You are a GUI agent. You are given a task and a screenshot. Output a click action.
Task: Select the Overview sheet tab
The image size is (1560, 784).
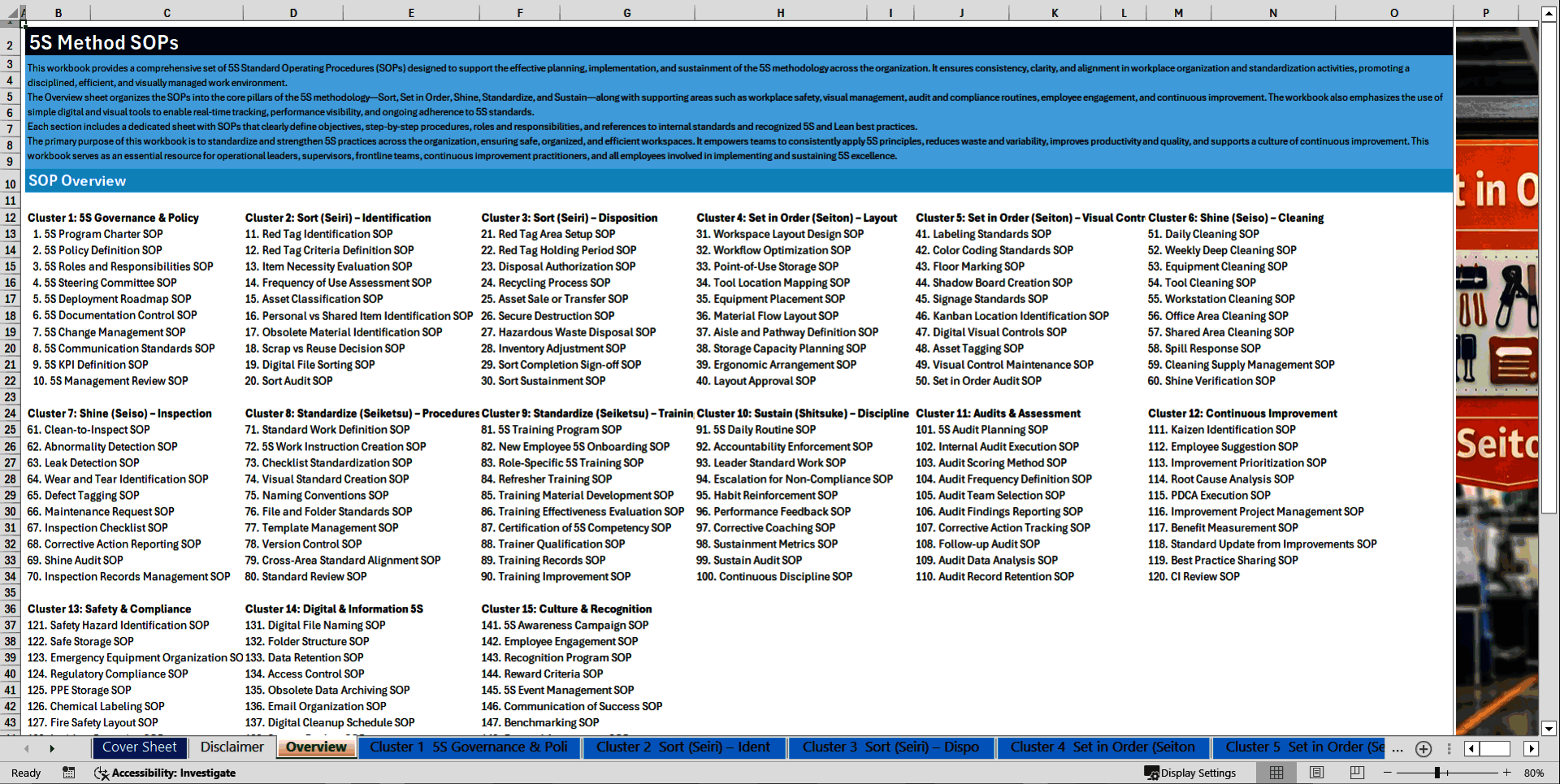316,747
